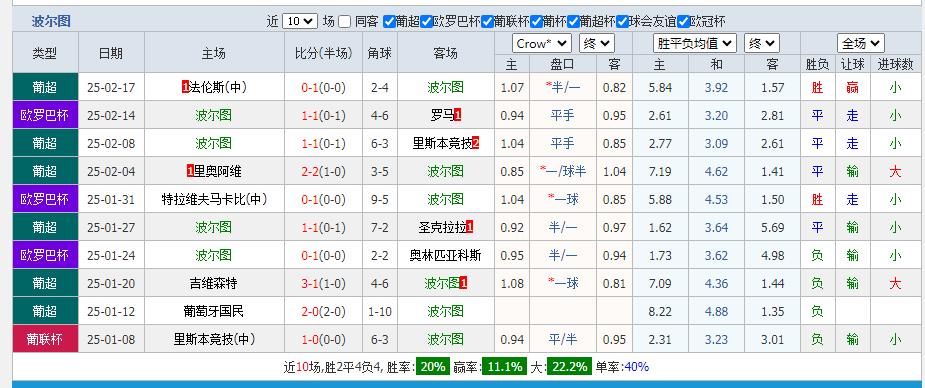925x388 pixels.
Task: Click handicap *一/球半 cell
Action: click(x=563, y=172)
